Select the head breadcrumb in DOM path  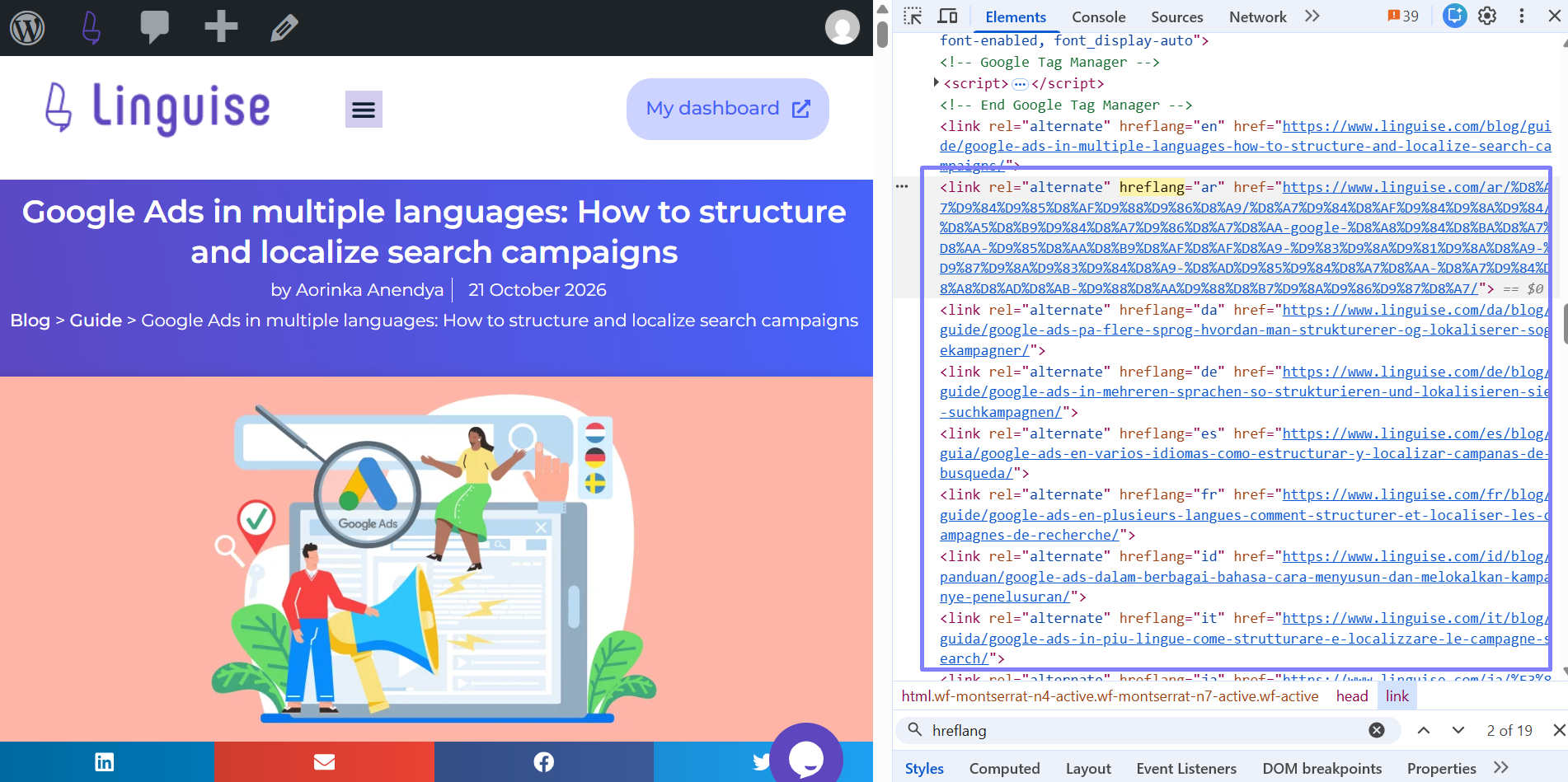coord(1352,696)
